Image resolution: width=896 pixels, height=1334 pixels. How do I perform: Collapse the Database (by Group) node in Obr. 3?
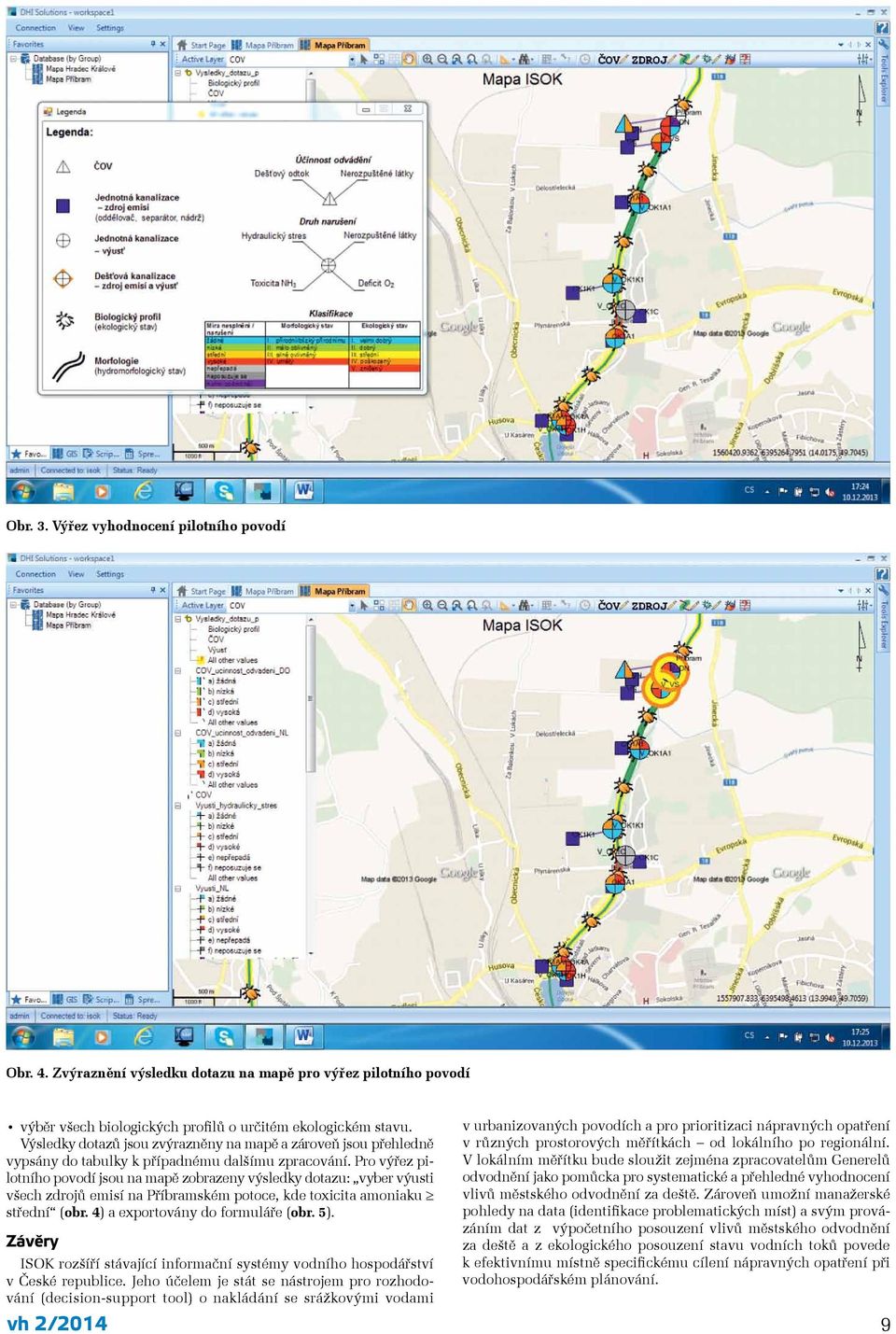[x=13, y=58]
